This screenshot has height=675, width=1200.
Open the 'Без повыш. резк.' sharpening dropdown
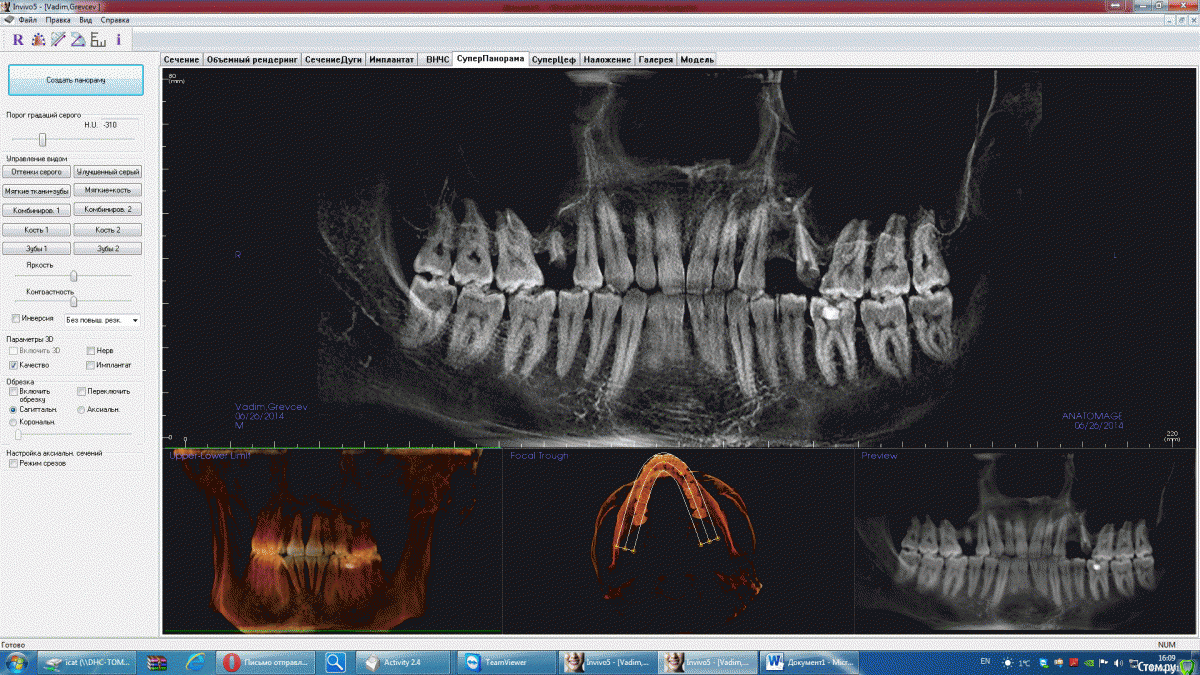pos(102,320)
